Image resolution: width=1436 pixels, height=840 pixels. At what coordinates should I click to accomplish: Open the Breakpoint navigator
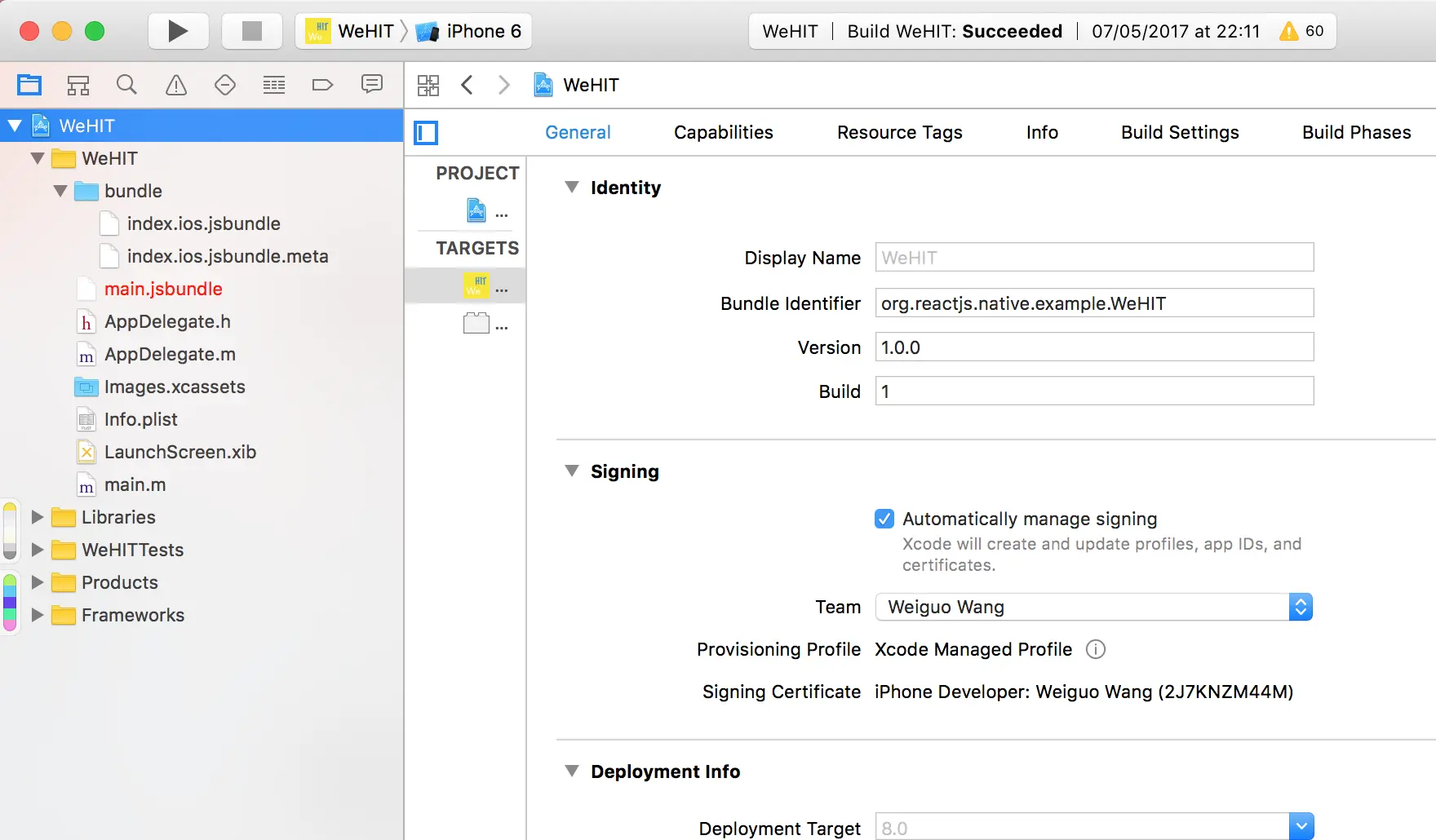tap(323, 85)
